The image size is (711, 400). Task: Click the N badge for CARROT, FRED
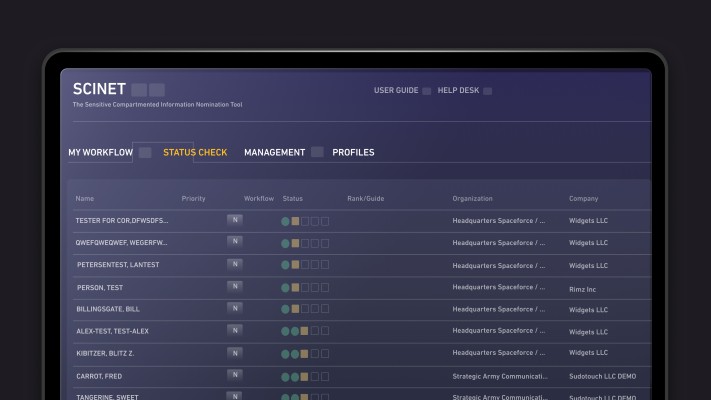point(235,375)
